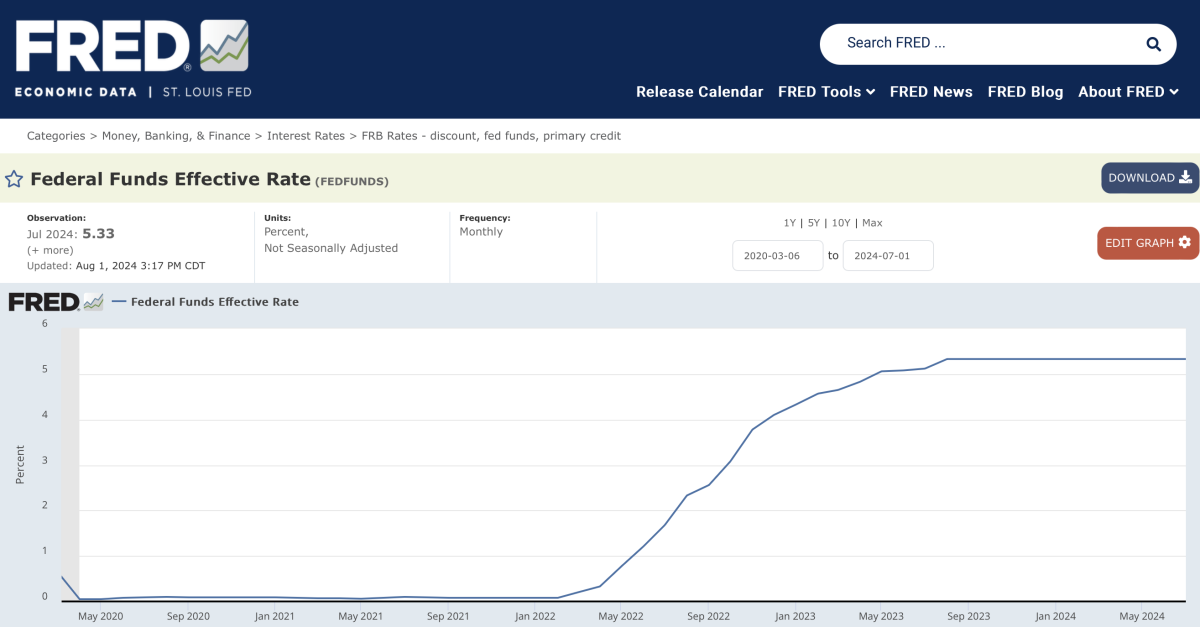1200x627 pixels.
Task: Click the FRED logo in header
Action: pyautogui.click(x=131, y=58)
